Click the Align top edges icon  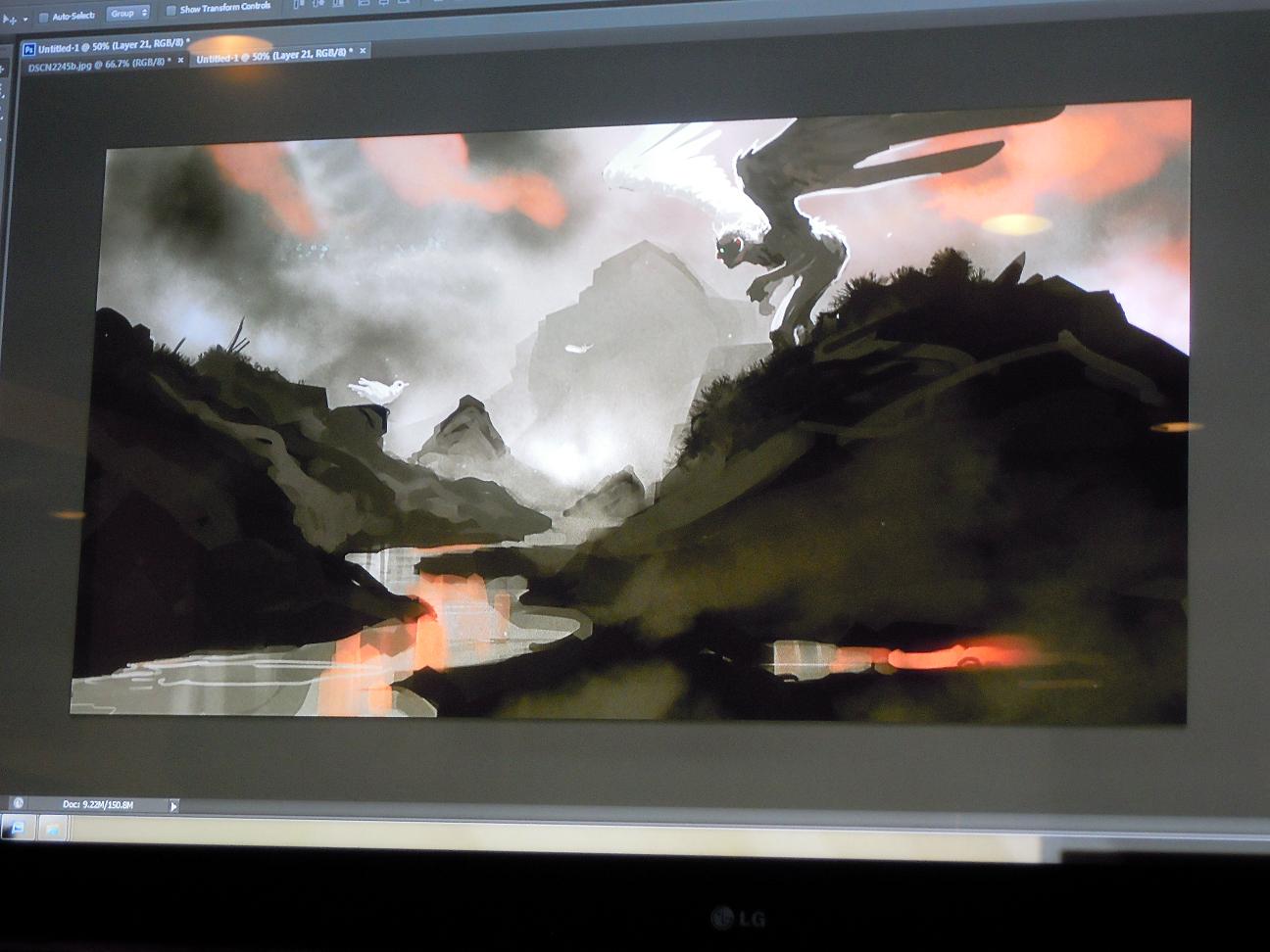[298, 5]
